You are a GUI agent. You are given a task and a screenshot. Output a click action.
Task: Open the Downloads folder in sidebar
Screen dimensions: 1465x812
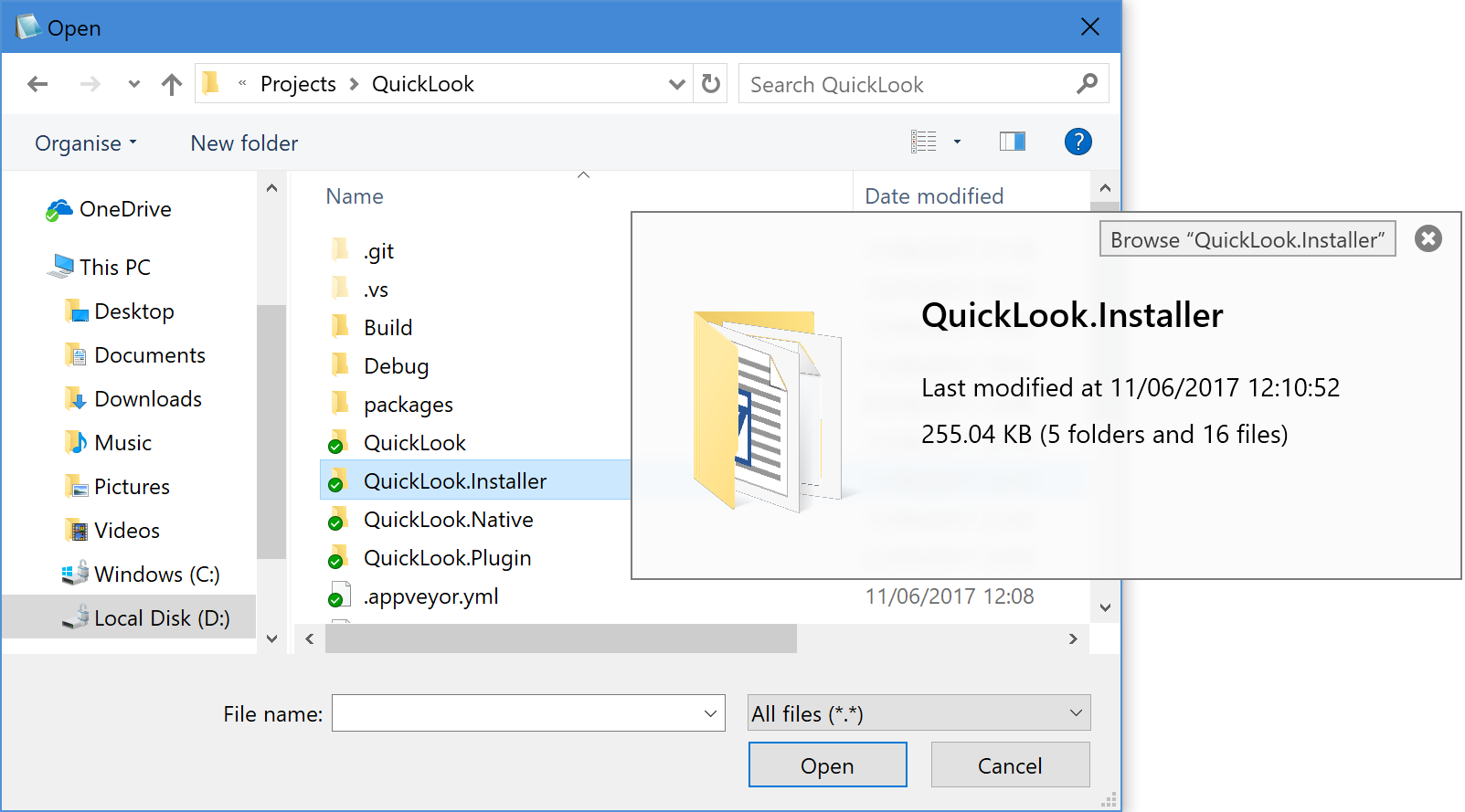(147, 399)
